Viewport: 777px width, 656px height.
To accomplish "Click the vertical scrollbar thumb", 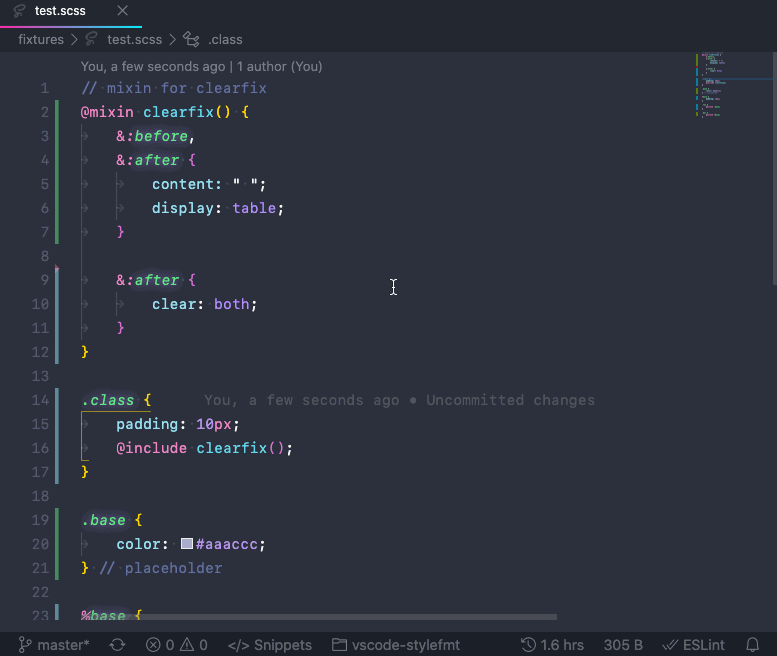I will tap(775, 168).
